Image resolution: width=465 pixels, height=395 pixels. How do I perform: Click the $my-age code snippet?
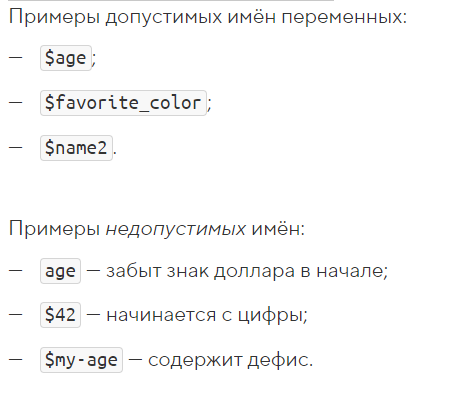click(x=81, y=360)
